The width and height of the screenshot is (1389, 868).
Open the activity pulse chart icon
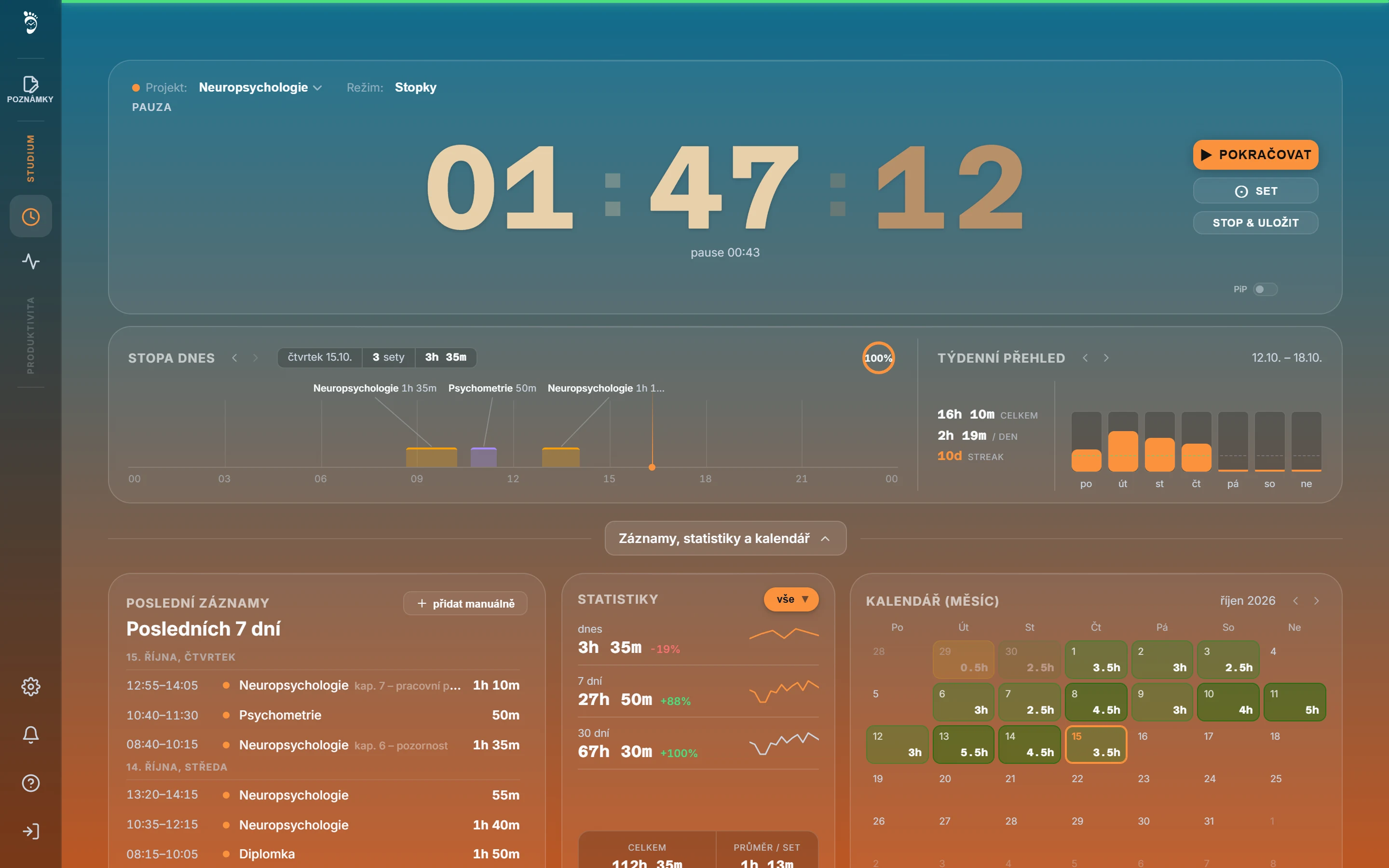pos(30,261)
